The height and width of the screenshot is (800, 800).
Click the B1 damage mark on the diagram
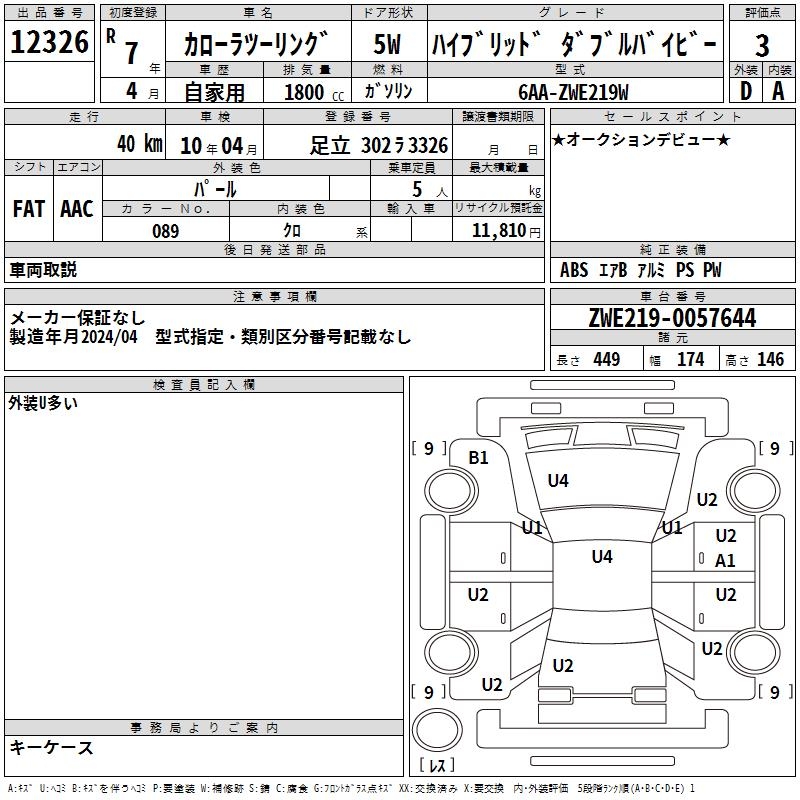coord(479,458)
